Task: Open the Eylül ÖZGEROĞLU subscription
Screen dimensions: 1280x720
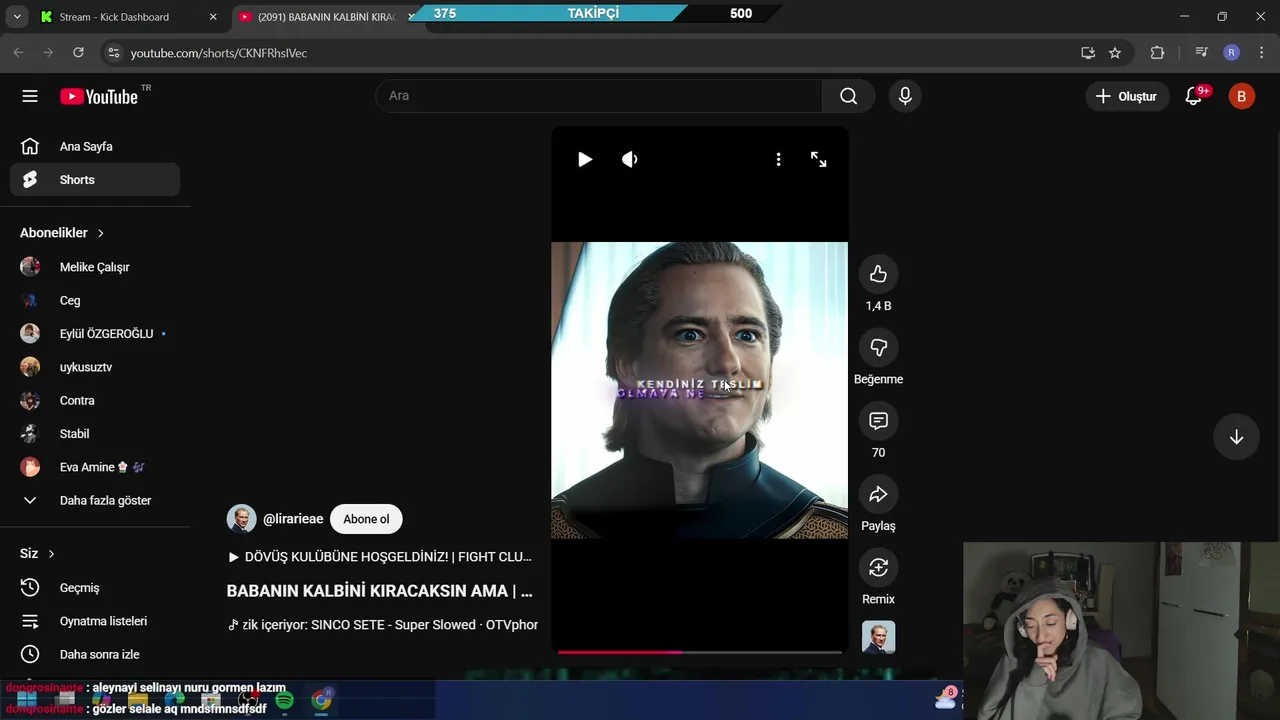Action: tap(95, 334)
